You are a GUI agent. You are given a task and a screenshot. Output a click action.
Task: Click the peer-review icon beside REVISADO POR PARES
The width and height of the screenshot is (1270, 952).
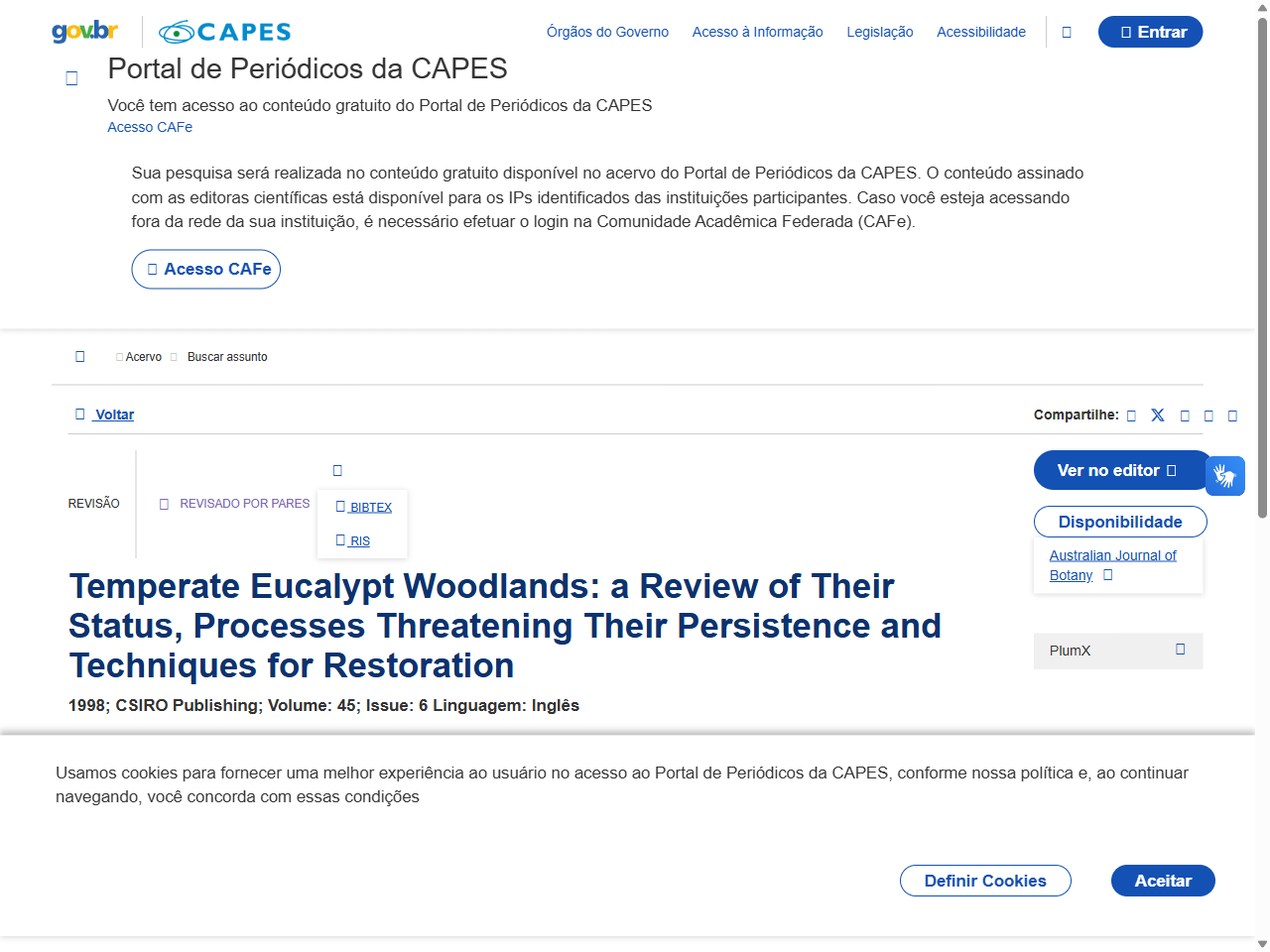165,503
